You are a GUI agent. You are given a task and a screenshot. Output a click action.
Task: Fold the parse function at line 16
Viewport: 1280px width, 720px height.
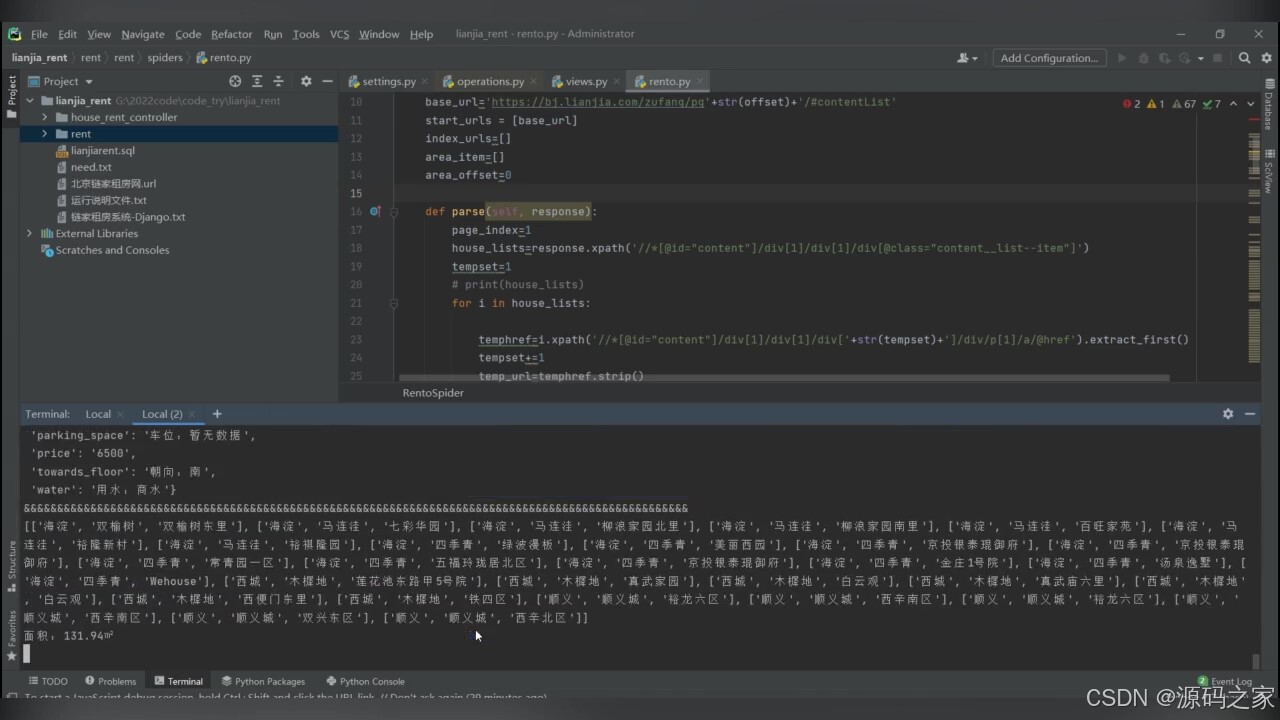click(x=394, y=212)
